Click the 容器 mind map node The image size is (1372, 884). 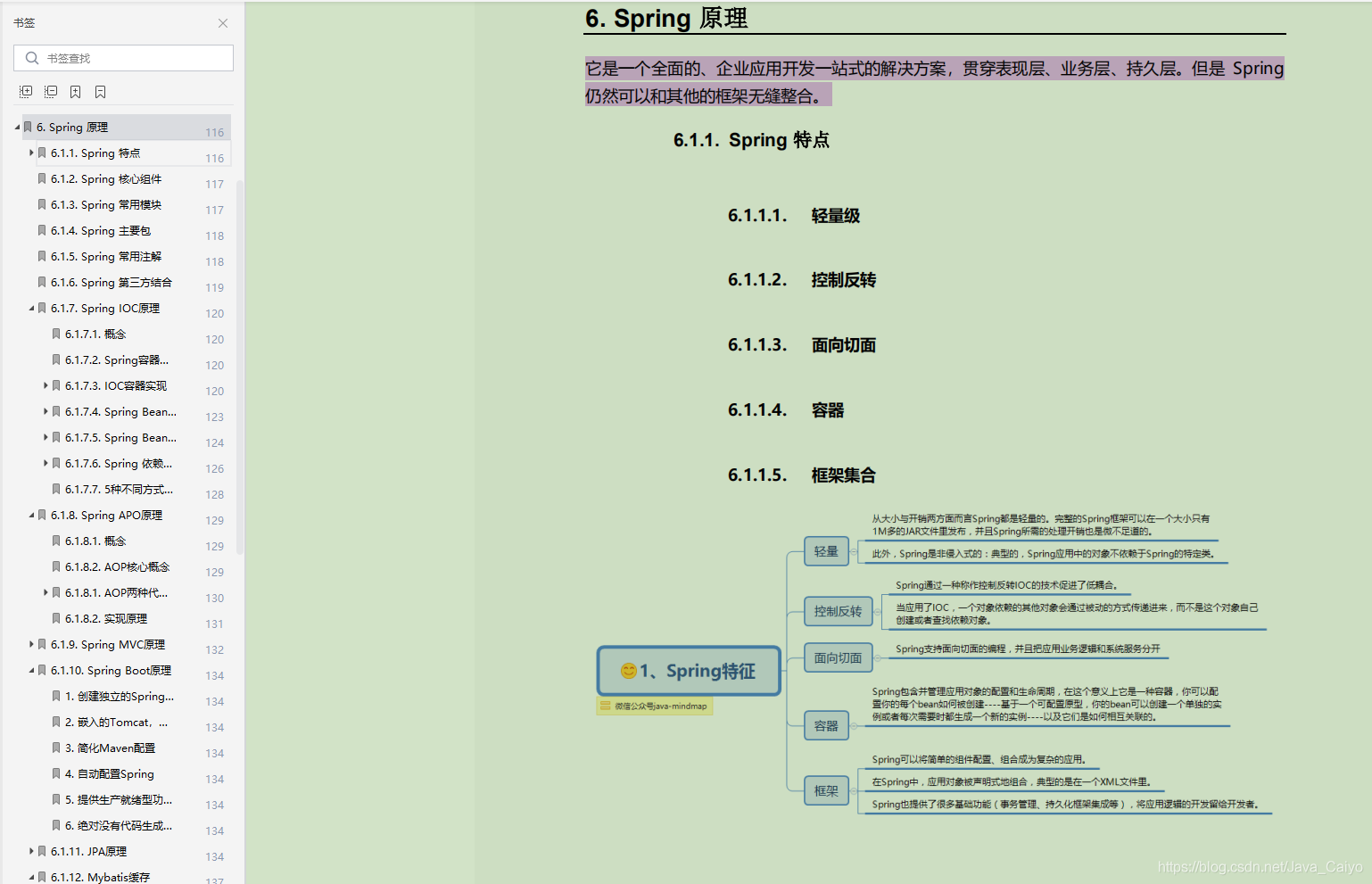(x=826, y=726)
